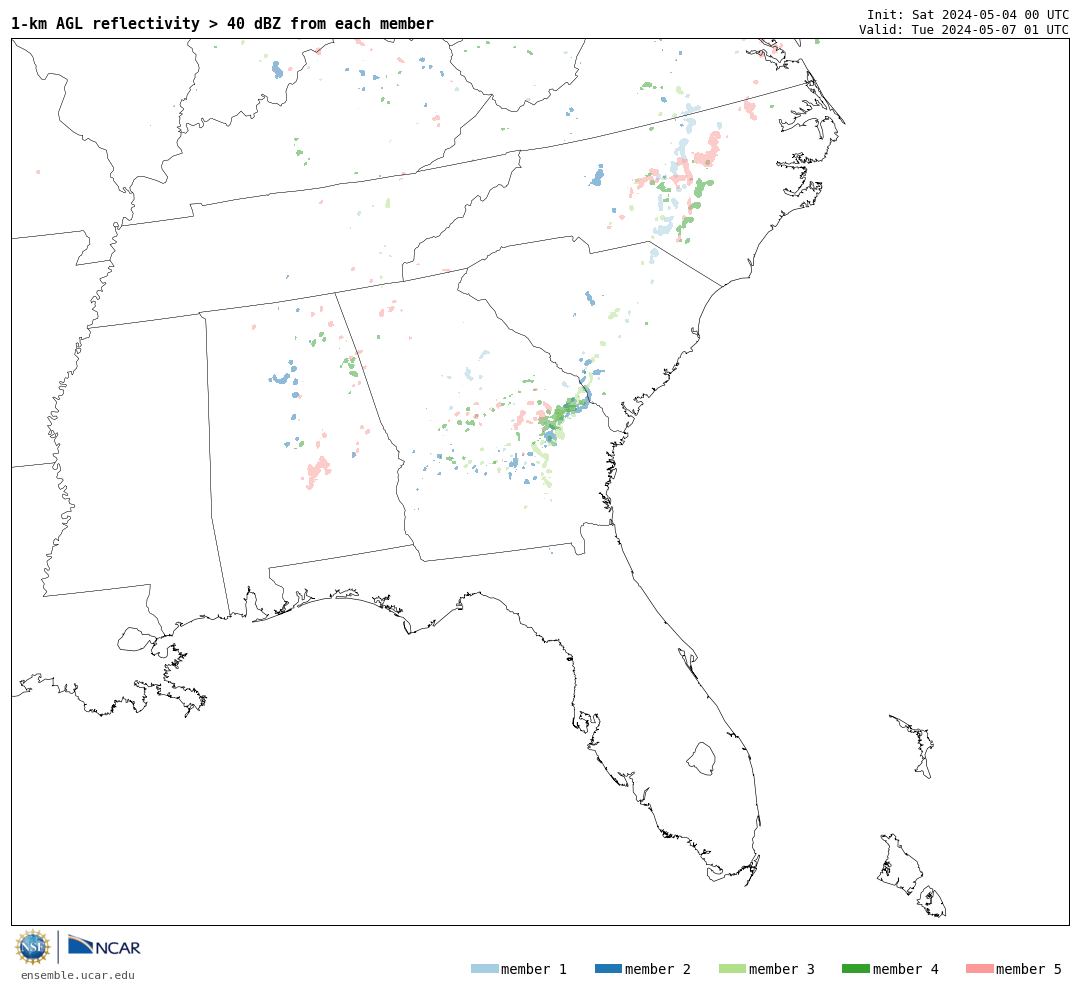Screen dimensions: 1080x988
Task: Click the member 5 pink swatch
Action: (x=979, y=969)
